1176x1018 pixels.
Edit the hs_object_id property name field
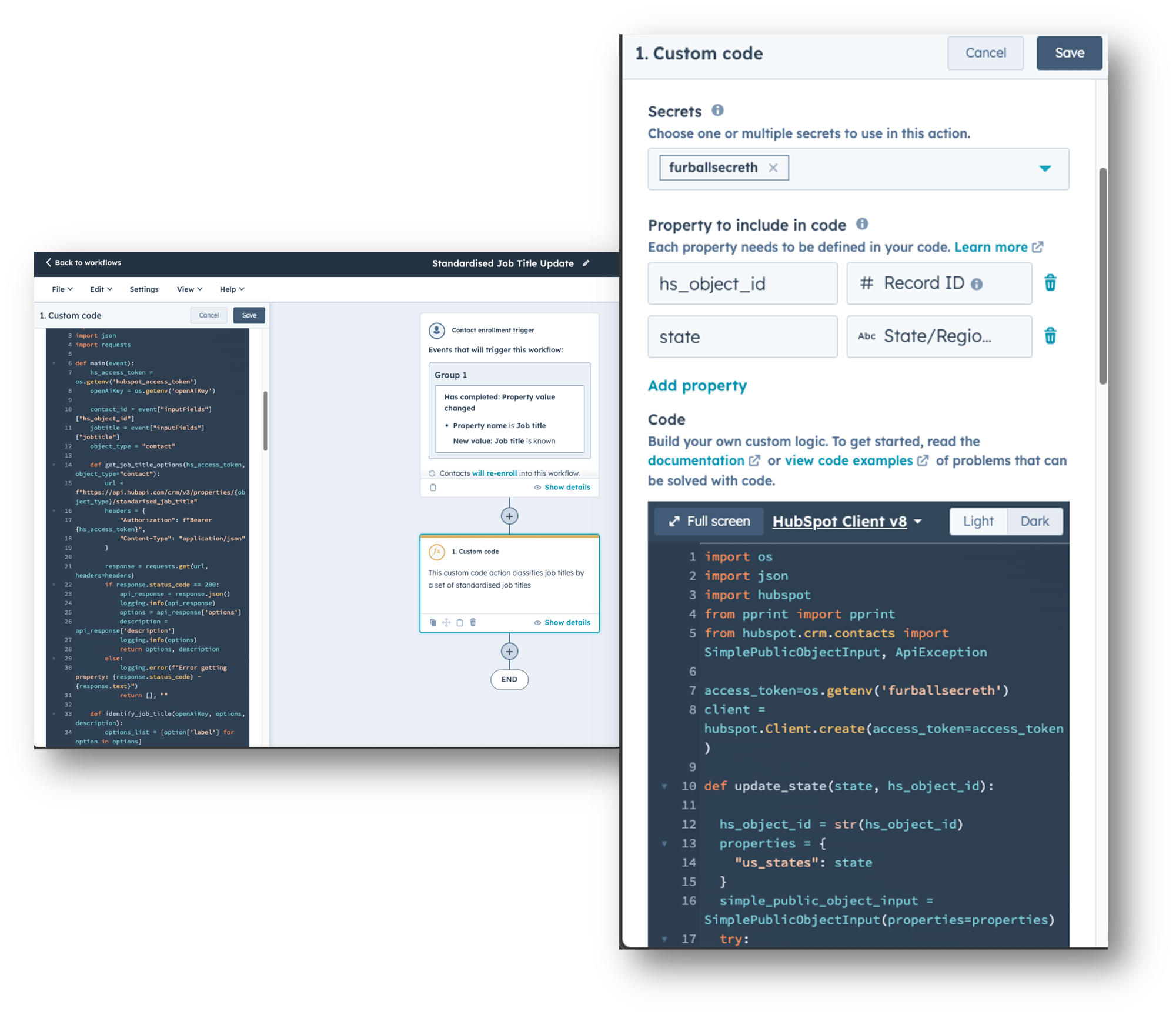coord(742,283)
